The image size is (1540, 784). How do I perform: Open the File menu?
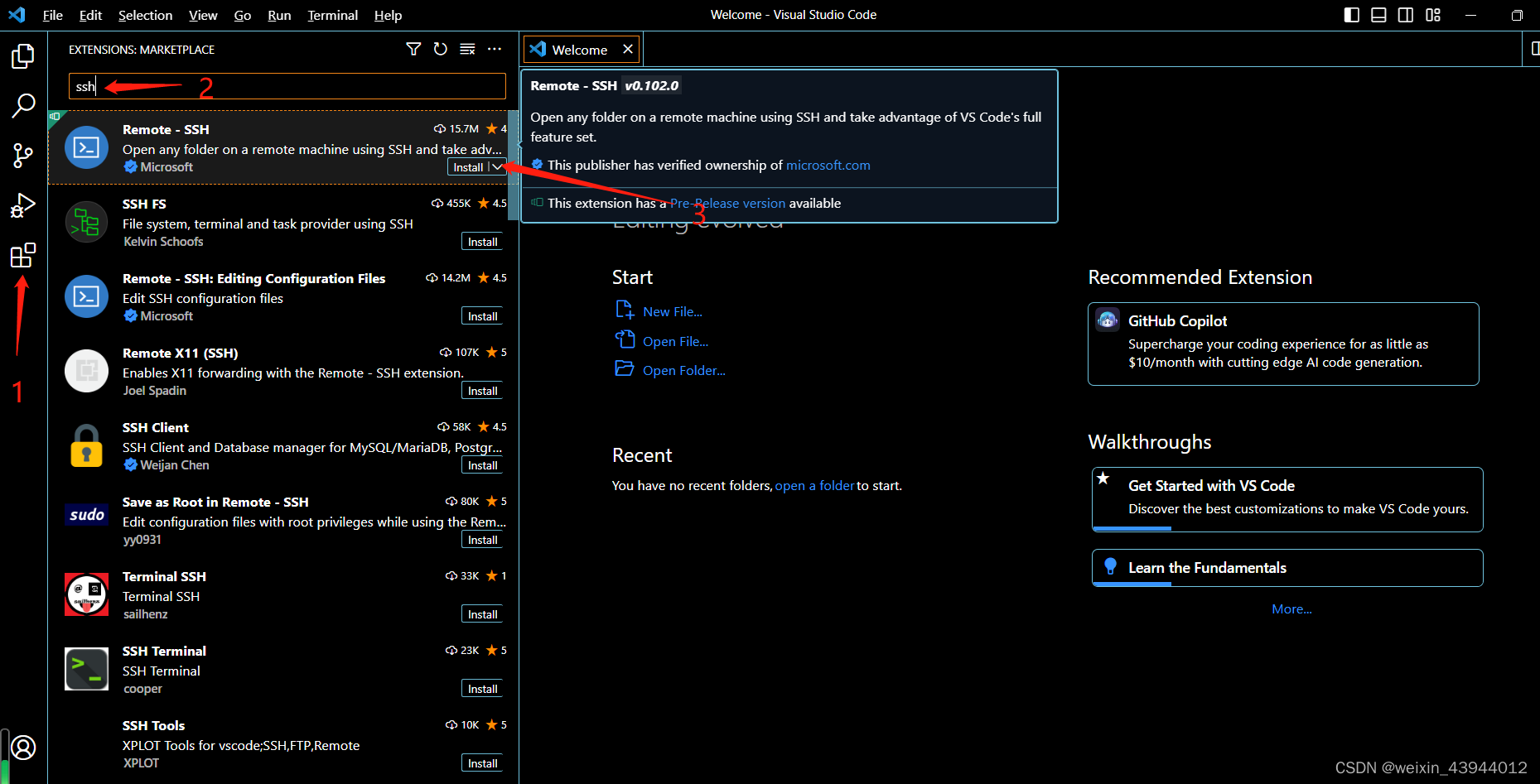(53, 15)
